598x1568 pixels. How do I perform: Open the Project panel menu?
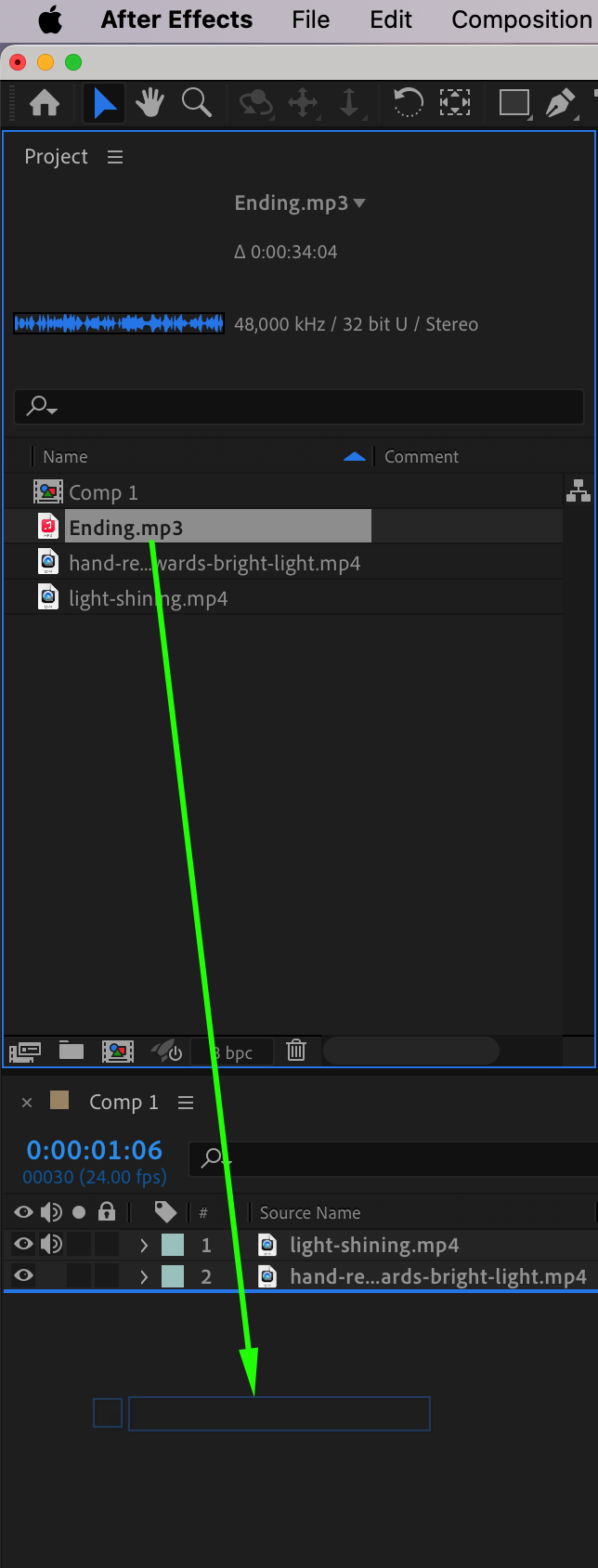pyautogui.click(x=115, y=157)
